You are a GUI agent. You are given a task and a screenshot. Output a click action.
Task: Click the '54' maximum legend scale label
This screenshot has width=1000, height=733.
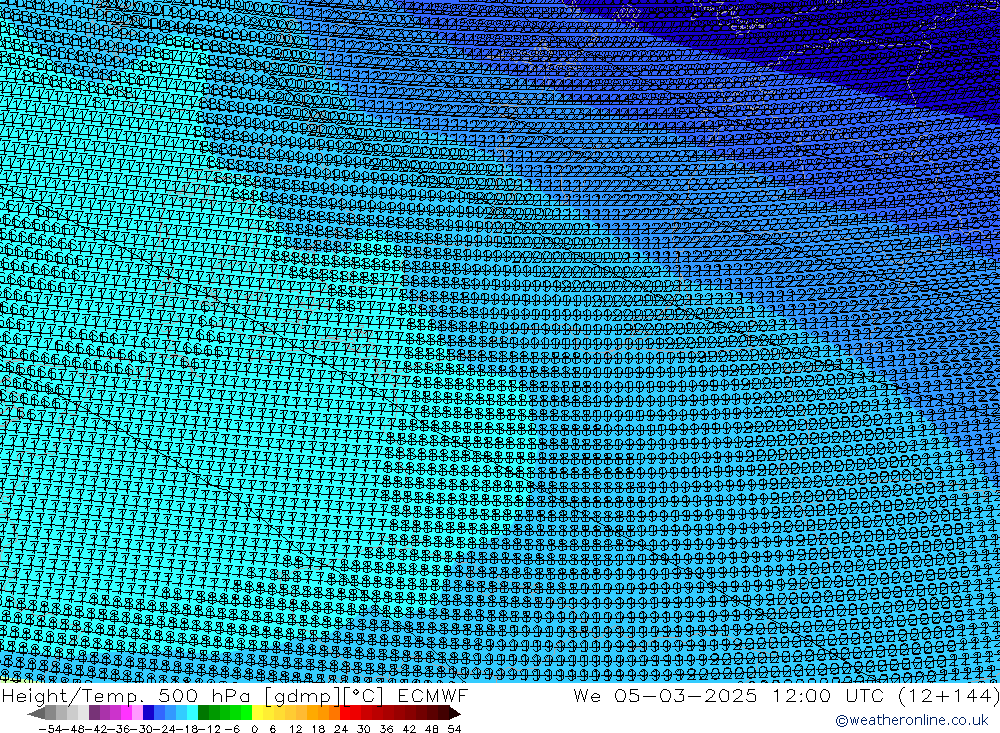click(454, 729)
